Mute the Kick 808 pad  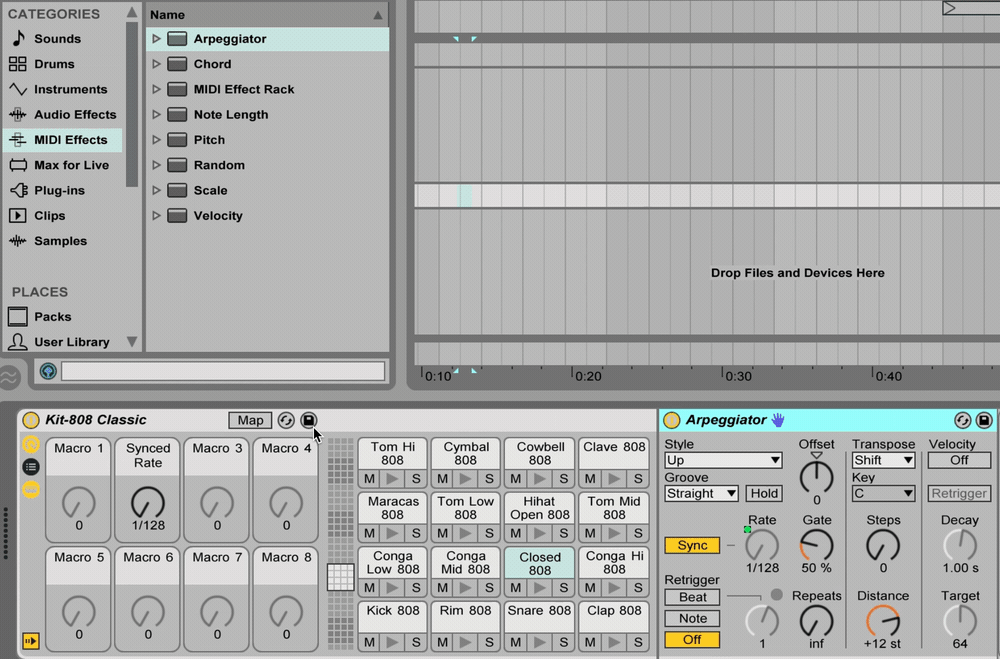(369, 642)
